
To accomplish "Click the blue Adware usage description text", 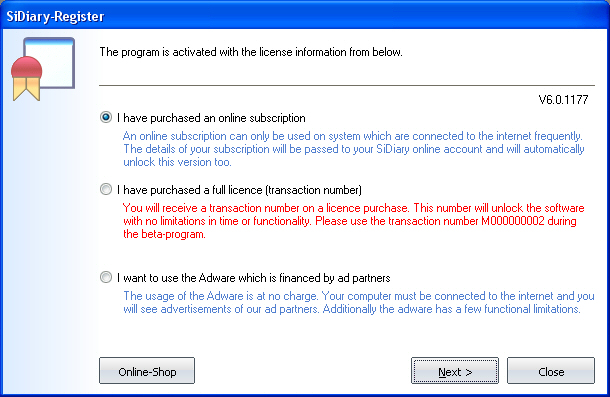I will [x=359, y=302].
